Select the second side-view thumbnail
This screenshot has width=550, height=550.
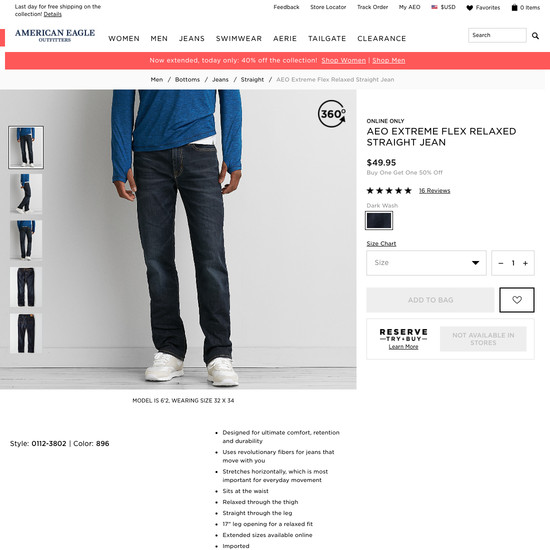[26, 194]
